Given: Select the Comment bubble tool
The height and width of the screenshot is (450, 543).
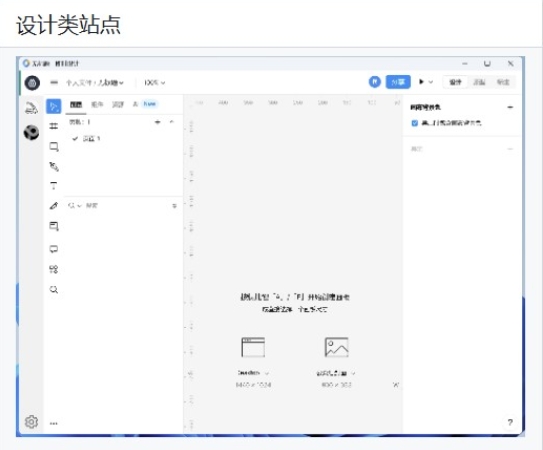Looking at the screenshot, I should click(54, 249).
